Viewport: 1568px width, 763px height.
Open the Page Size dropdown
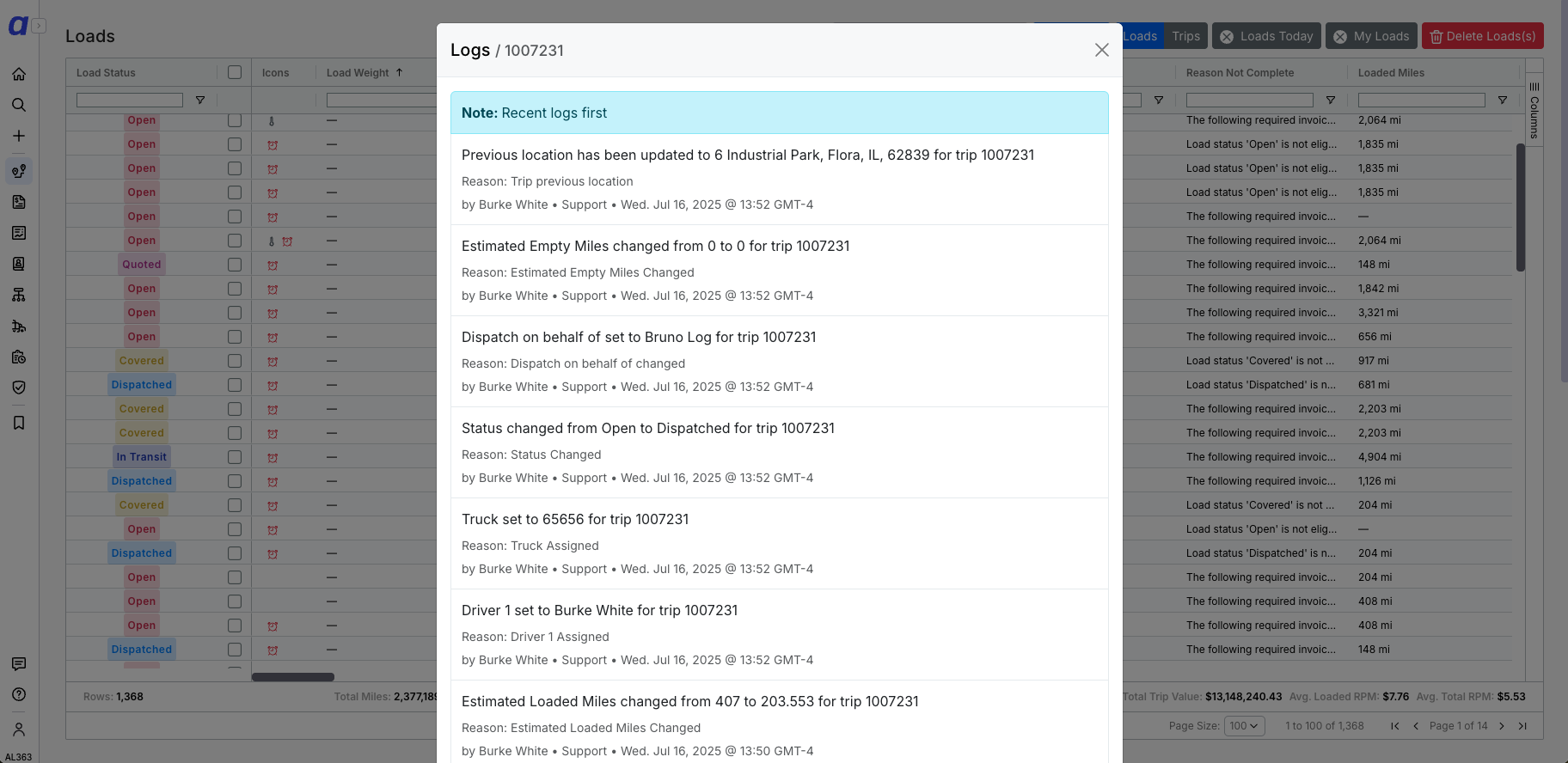(x=1244, y=726)
